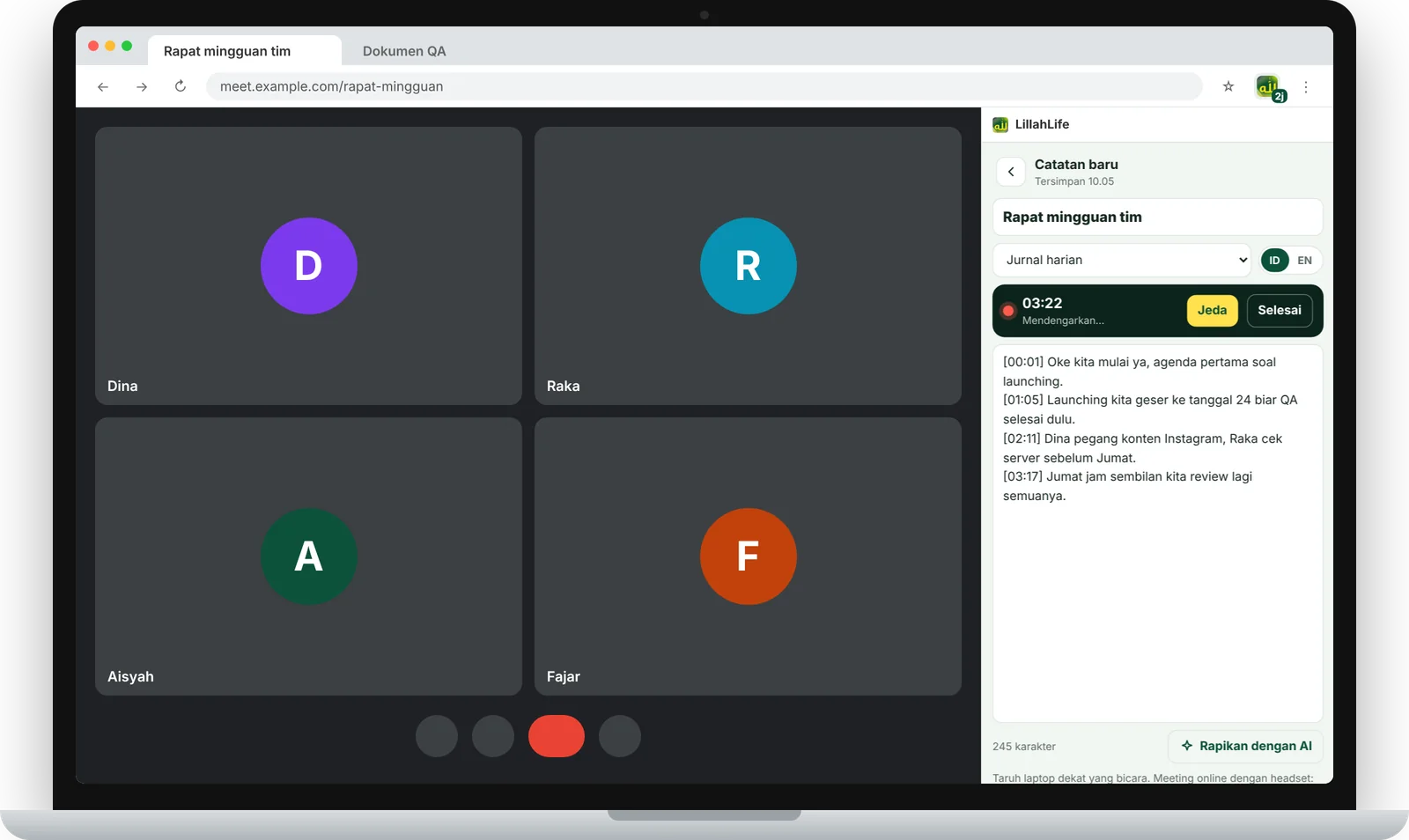Viewport: 1409px width, 840px height.
Task: Click the [03:17] transcript line
Action: point(1127,486)
